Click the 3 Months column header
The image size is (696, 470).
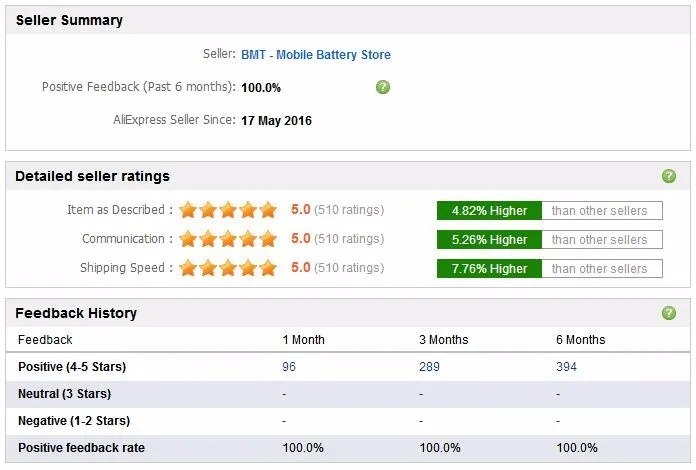[x=444, y=340]
